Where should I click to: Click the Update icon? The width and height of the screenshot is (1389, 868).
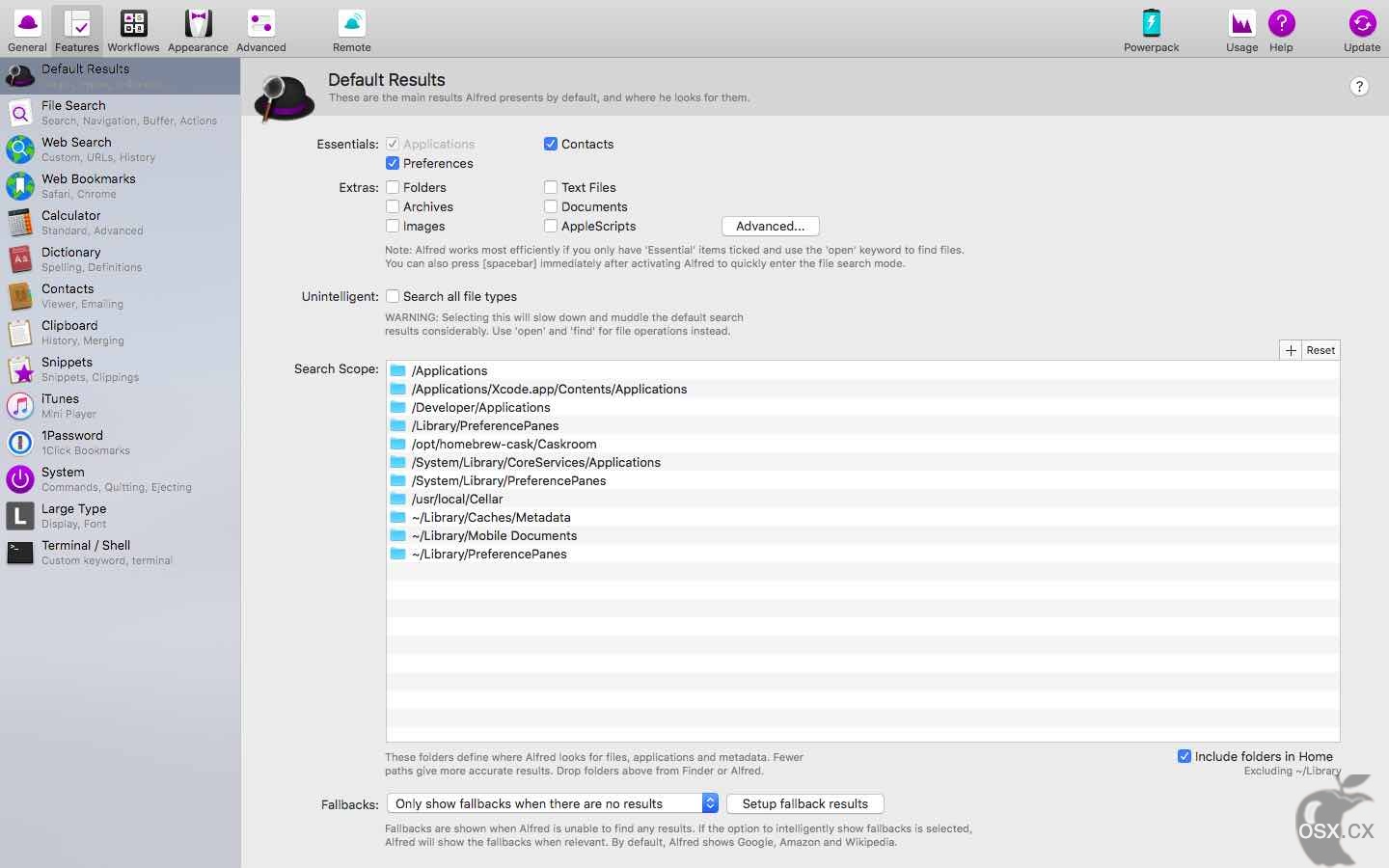click(1362, 30)
